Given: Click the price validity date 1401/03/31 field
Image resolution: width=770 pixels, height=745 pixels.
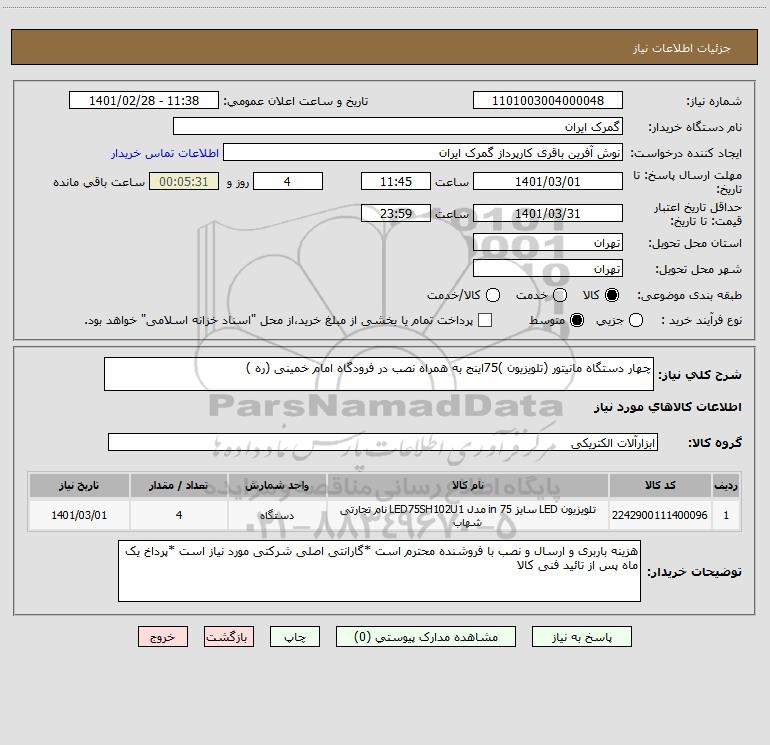Looking at the screenshot, I should tap(548, 214).
